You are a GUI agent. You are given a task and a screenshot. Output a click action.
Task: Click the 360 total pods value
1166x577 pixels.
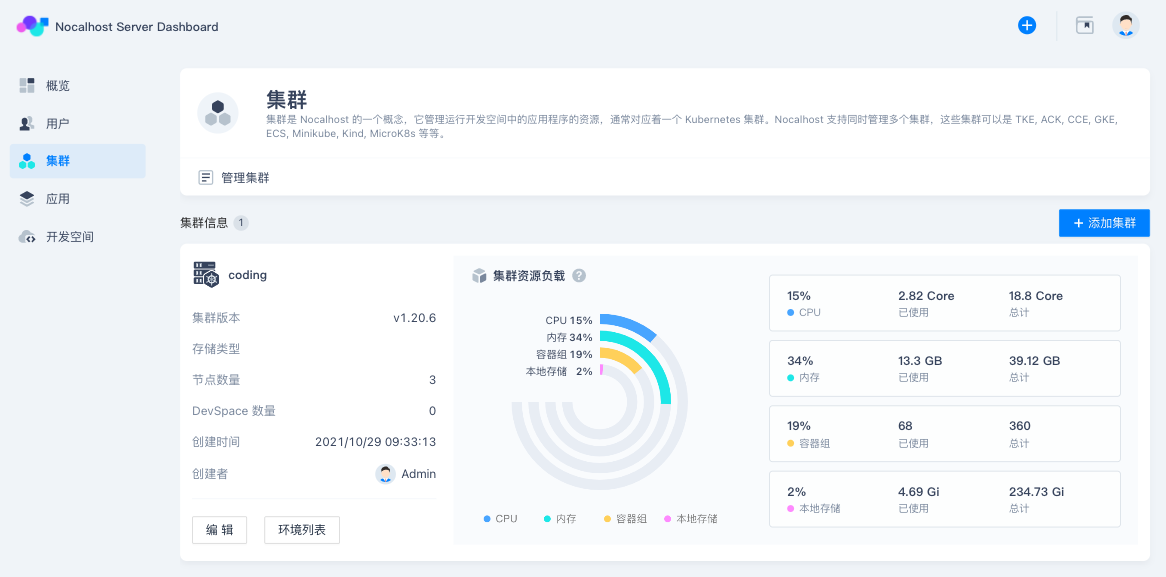(x=1020, y=427)
